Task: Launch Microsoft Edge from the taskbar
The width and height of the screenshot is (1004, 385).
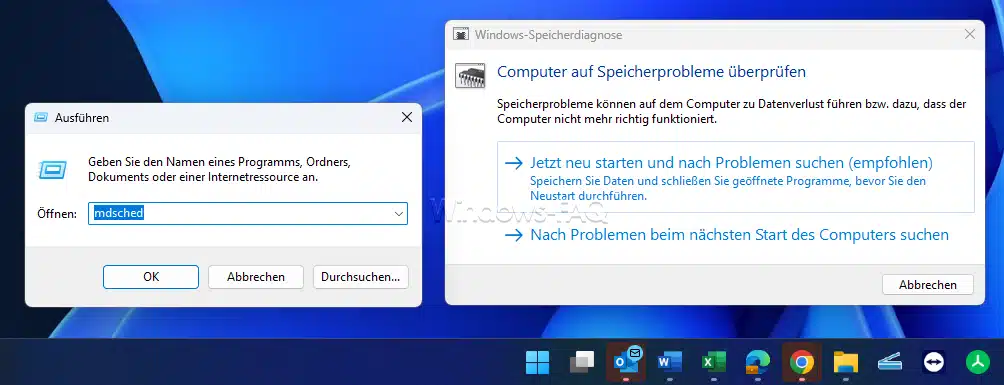Action: (x=757, y=363)
